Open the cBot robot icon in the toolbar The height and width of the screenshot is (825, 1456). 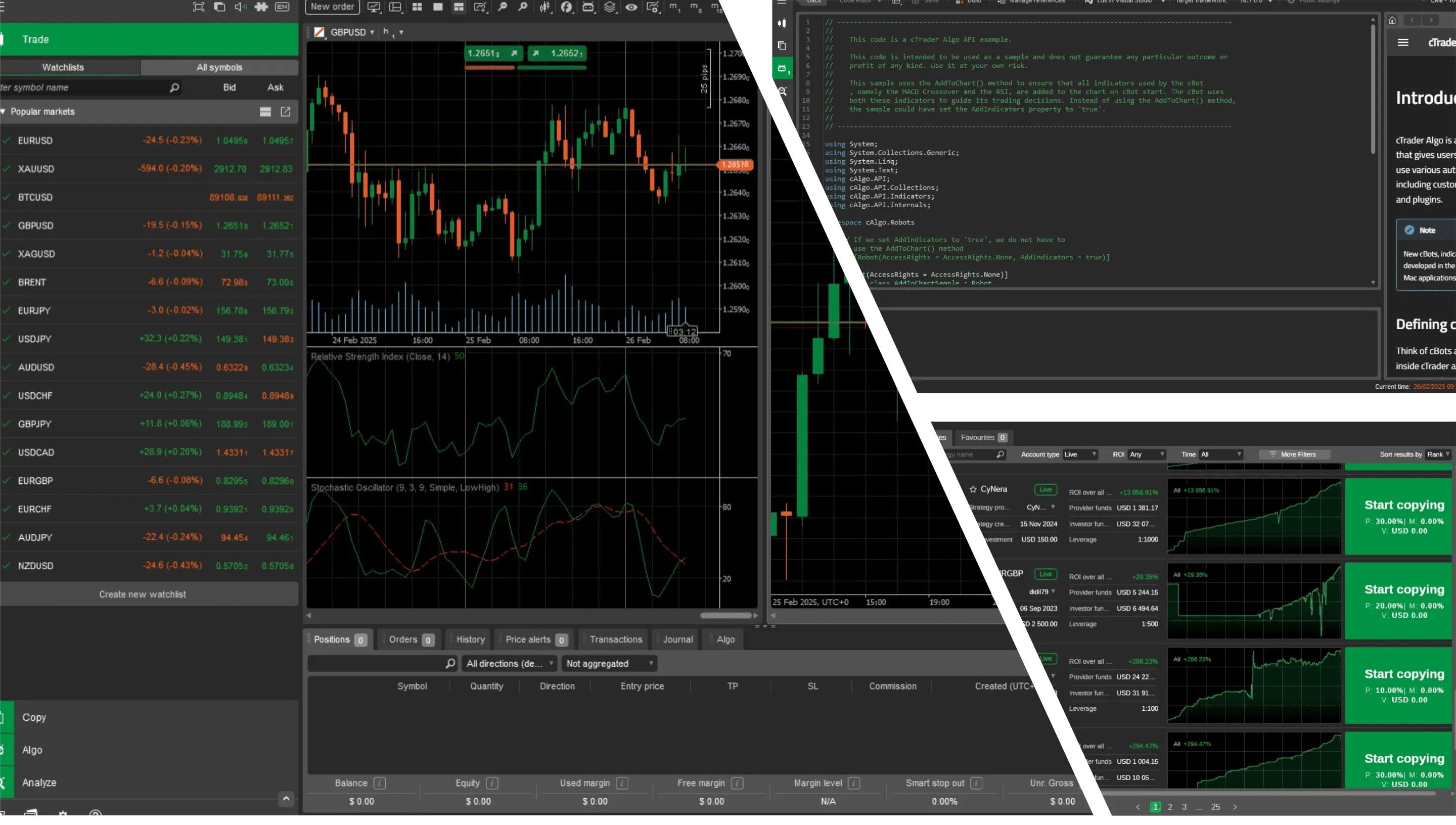pyautogui.click(x=588, y=7)
